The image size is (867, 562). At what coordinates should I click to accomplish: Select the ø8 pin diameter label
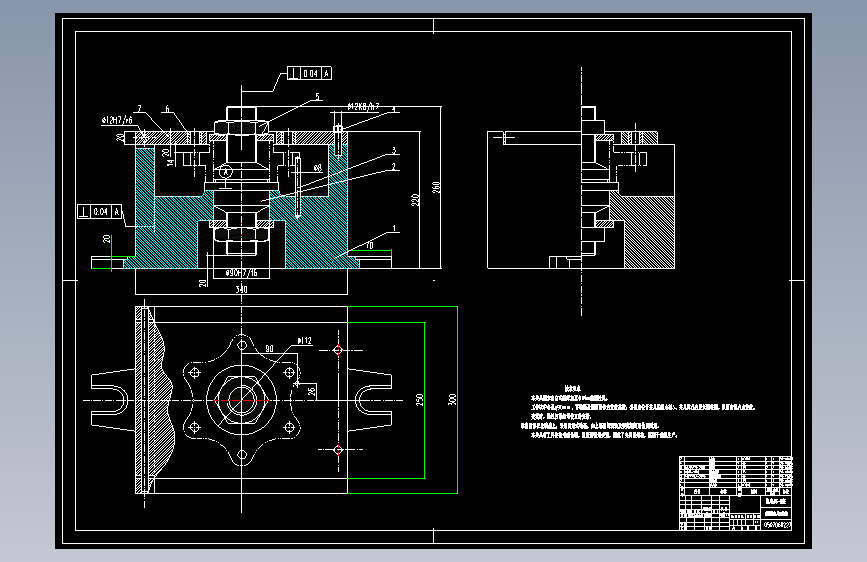[317, 168]
